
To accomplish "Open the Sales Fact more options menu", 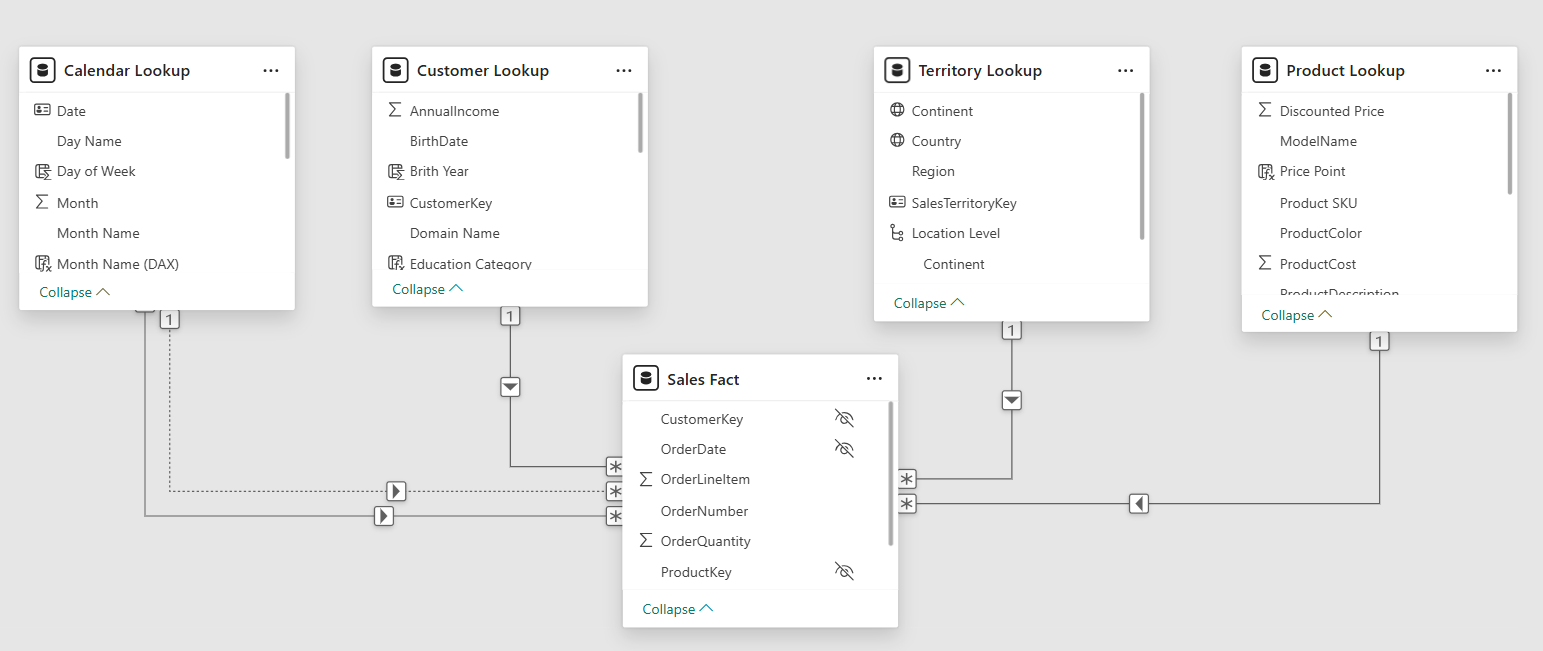I will [x=874, y=378].
